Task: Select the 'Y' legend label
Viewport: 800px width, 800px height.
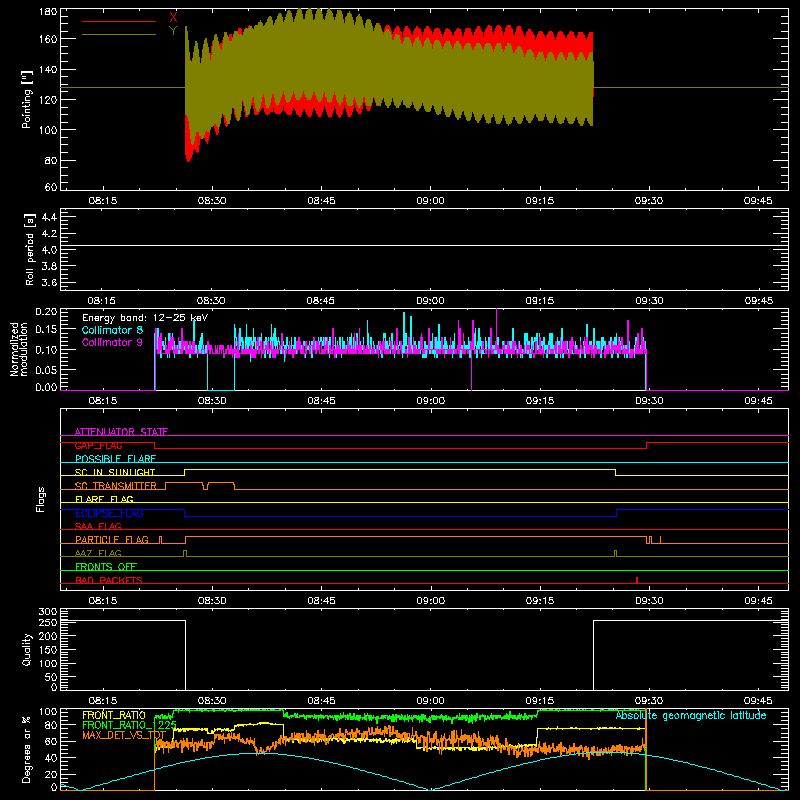Action: click(173, 31)
